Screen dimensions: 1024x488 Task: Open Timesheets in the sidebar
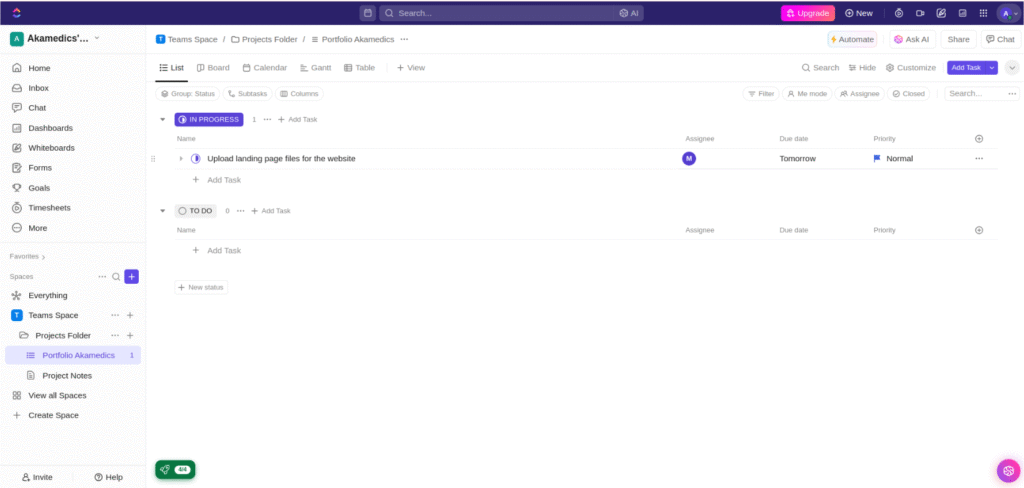point(49,208)
